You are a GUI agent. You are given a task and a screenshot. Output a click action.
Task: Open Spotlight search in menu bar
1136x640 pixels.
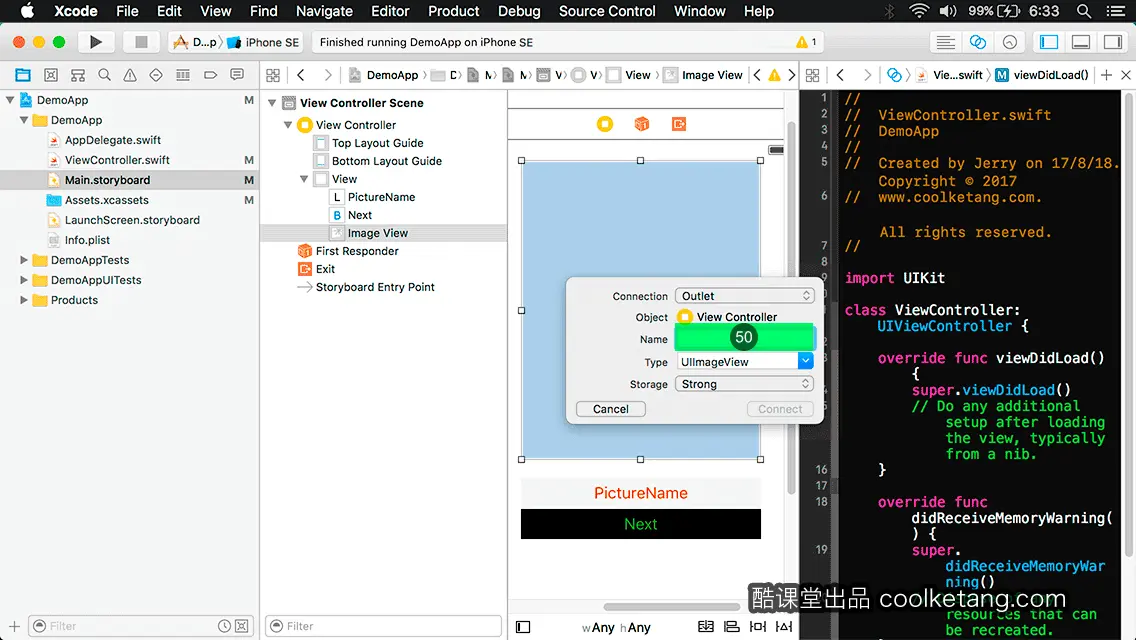pos(1084,11)
